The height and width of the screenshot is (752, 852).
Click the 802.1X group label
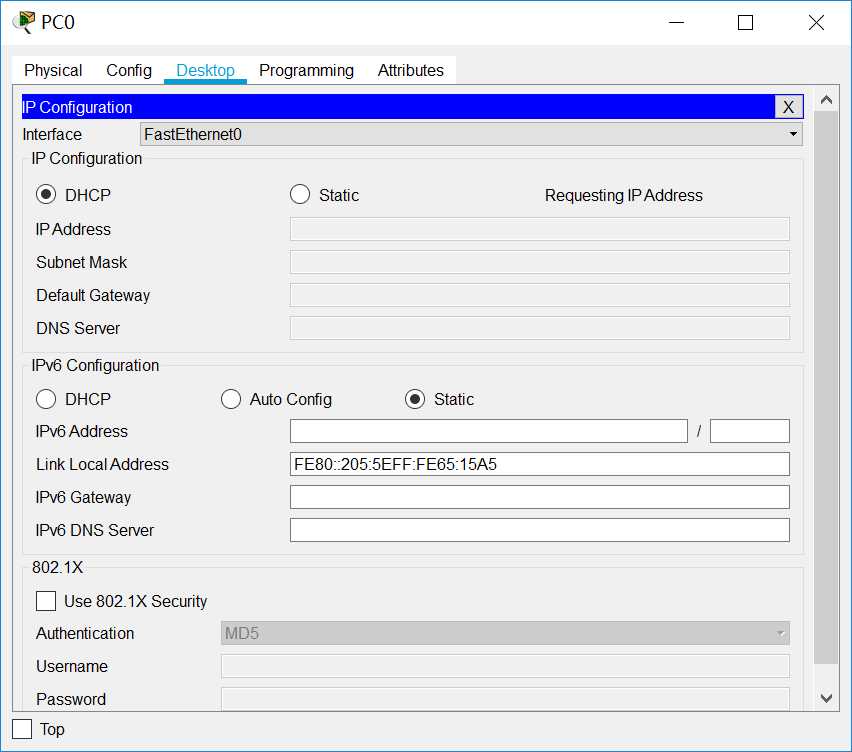(57, 567)
